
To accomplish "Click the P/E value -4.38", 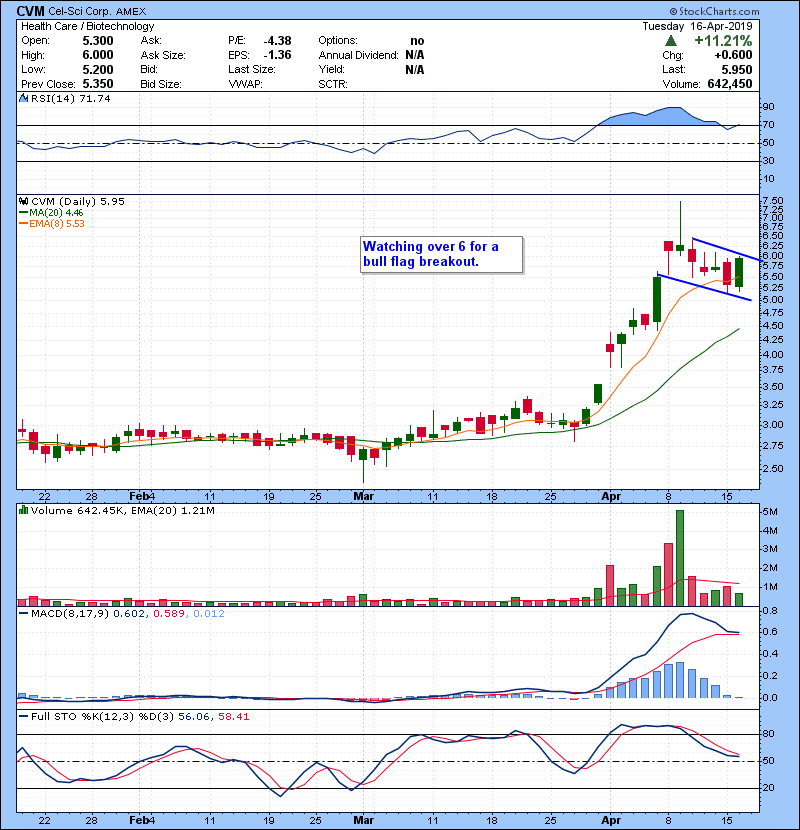I will click(x=277, y=41).
